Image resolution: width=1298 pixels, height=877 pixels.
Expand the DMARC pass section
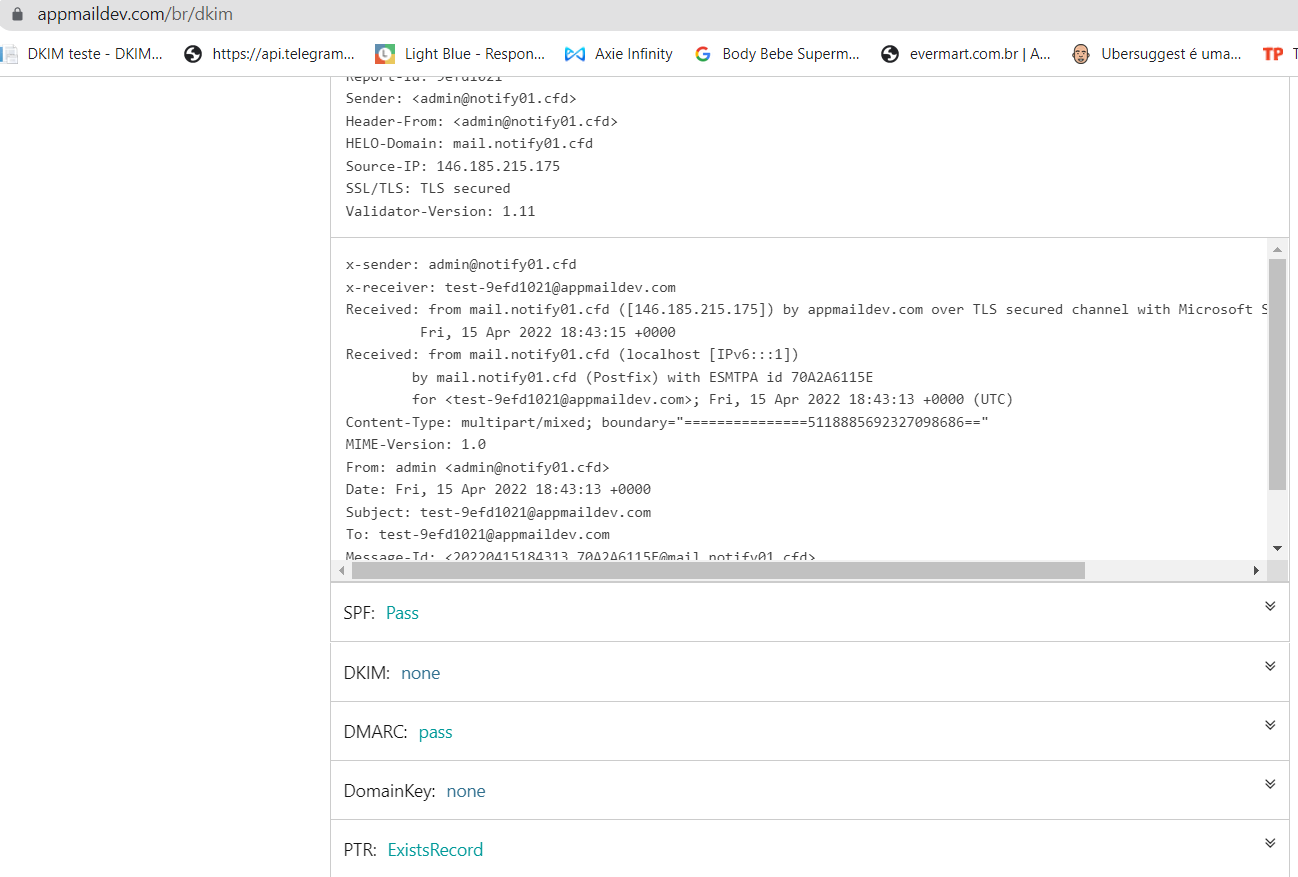click(1270, 725)
